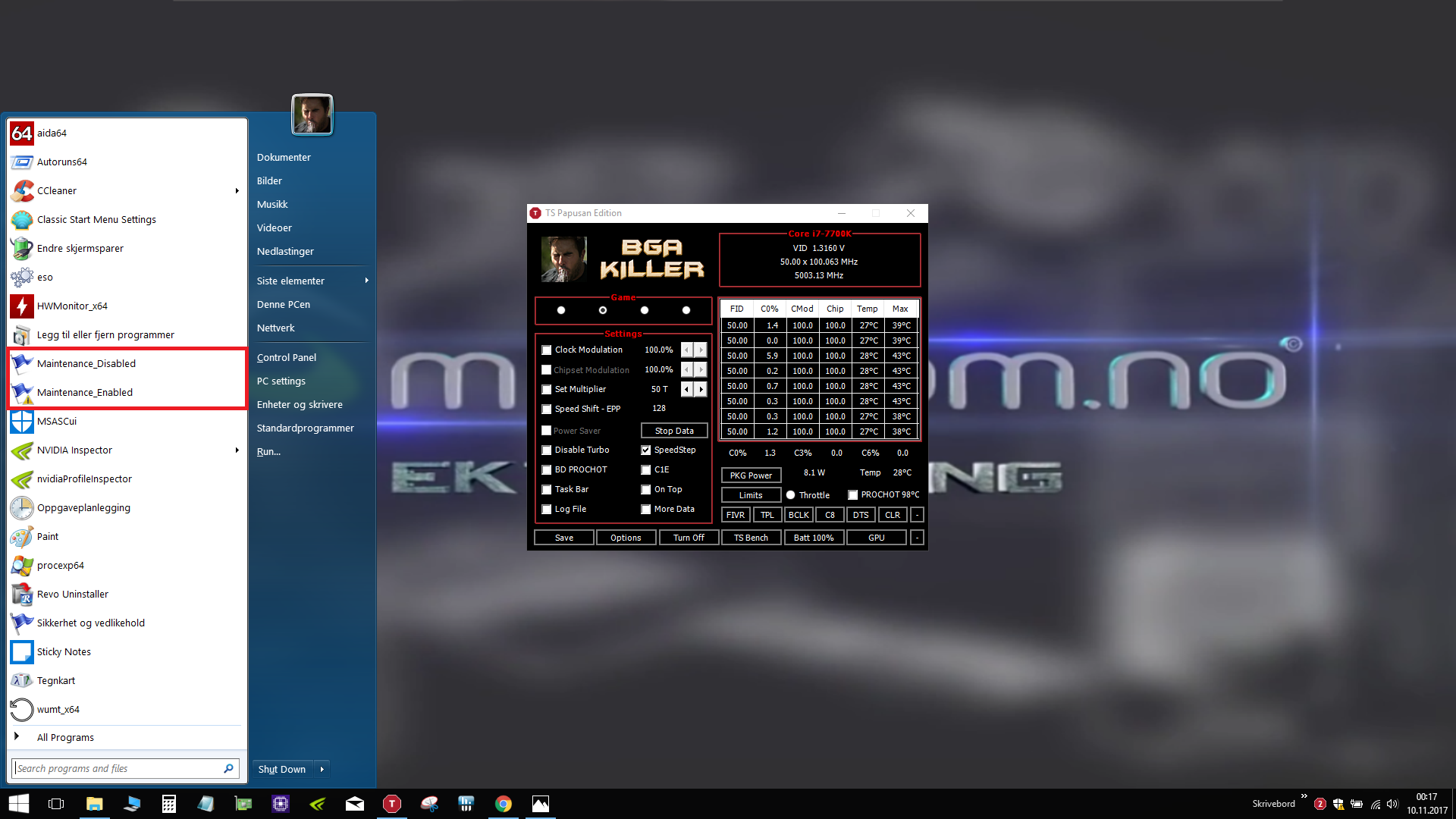1456x819 pixels.
Task: Enable Speed Shift - EPP checkbox
Action: [x=546, y=409]
